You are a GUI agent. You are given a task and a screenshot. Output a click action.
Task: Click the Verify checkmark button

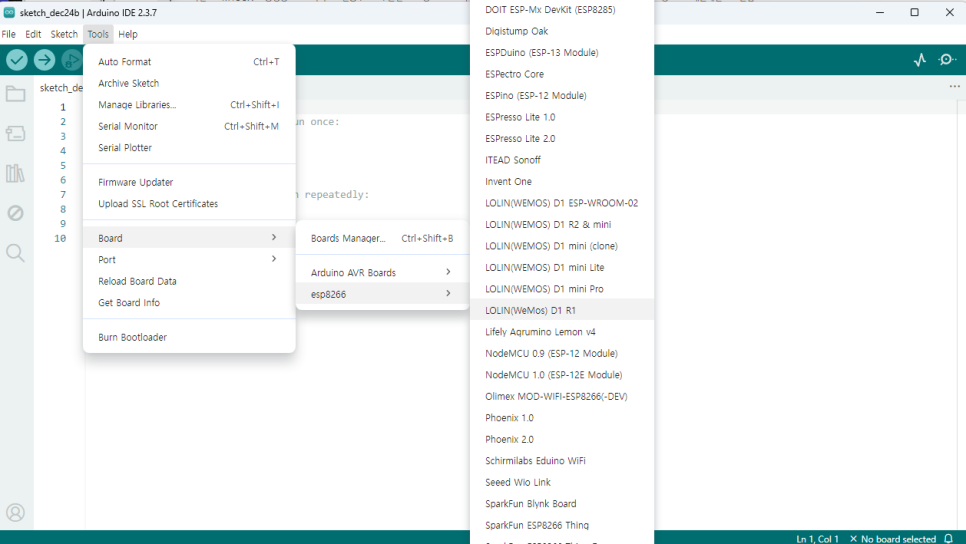coord(17,60)
